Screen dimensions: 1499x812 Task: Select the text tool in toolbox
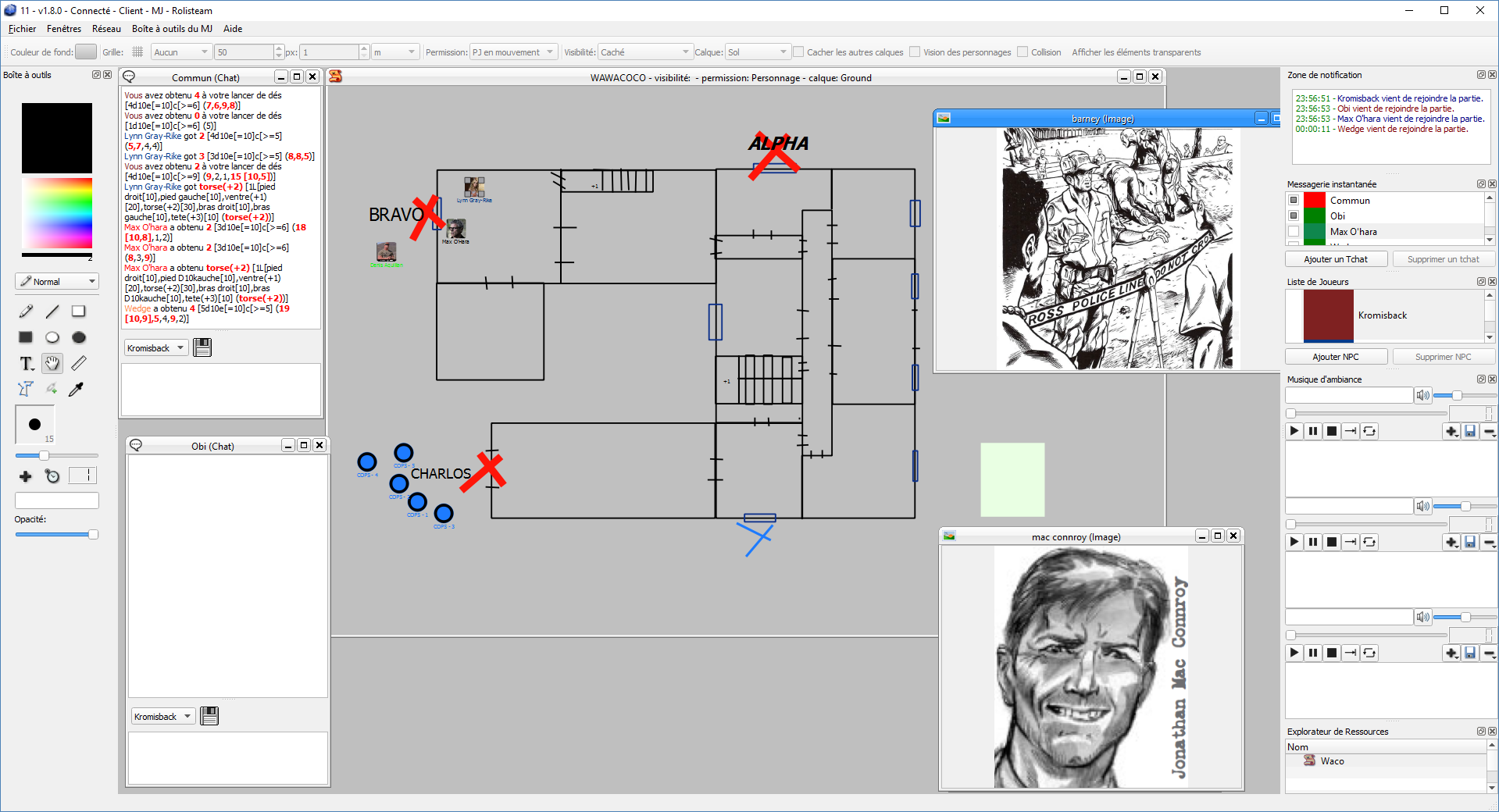[x=26, y=363]
